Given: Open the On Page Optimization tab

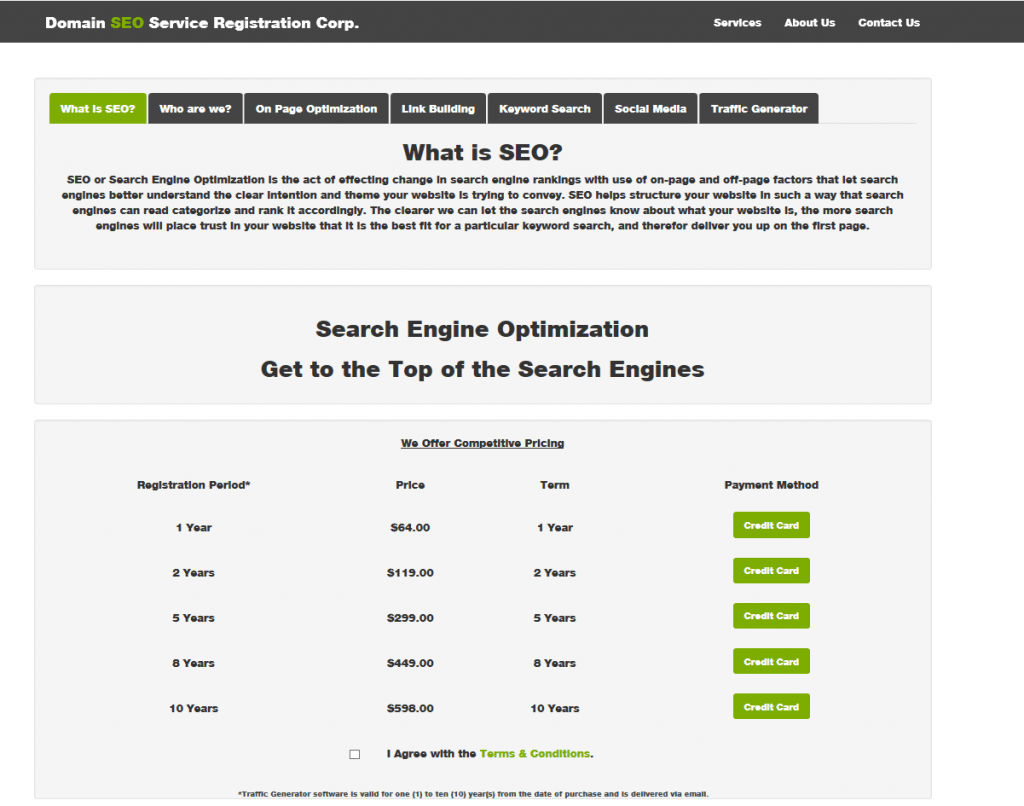Looking at the screenshot, I should [x=316, y=108].
